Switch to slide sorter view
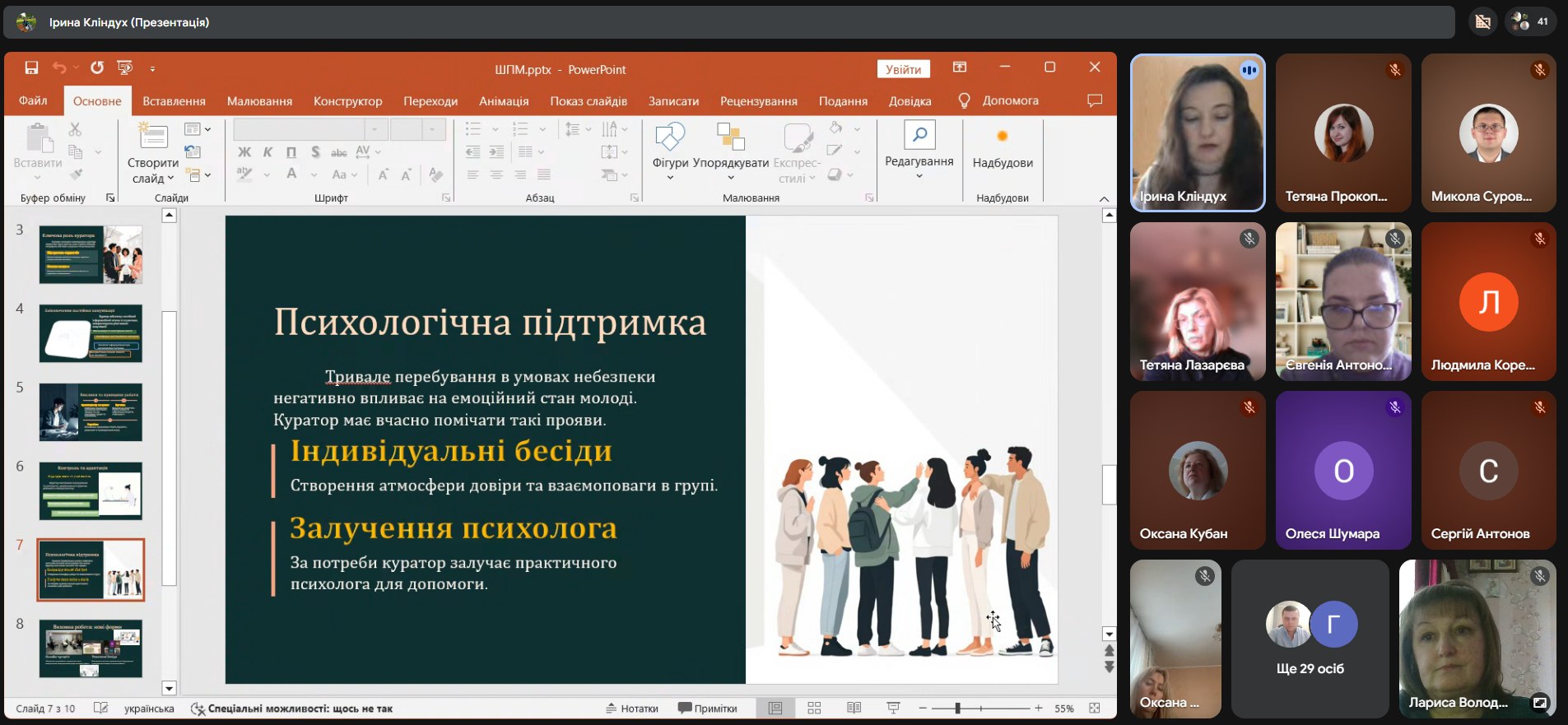The width and height of the screenshot is (1568, 725). click(814, 709)
